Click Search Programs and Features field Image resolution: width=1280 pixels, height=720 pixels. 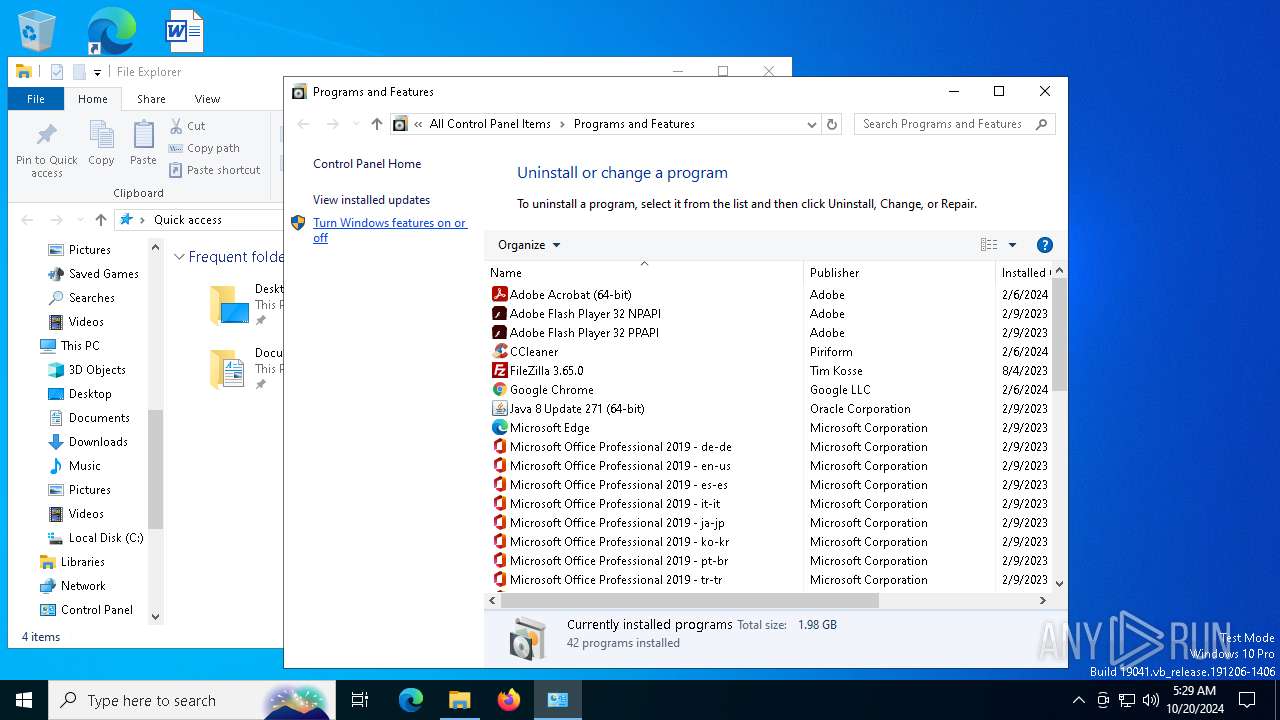(954, 124)
